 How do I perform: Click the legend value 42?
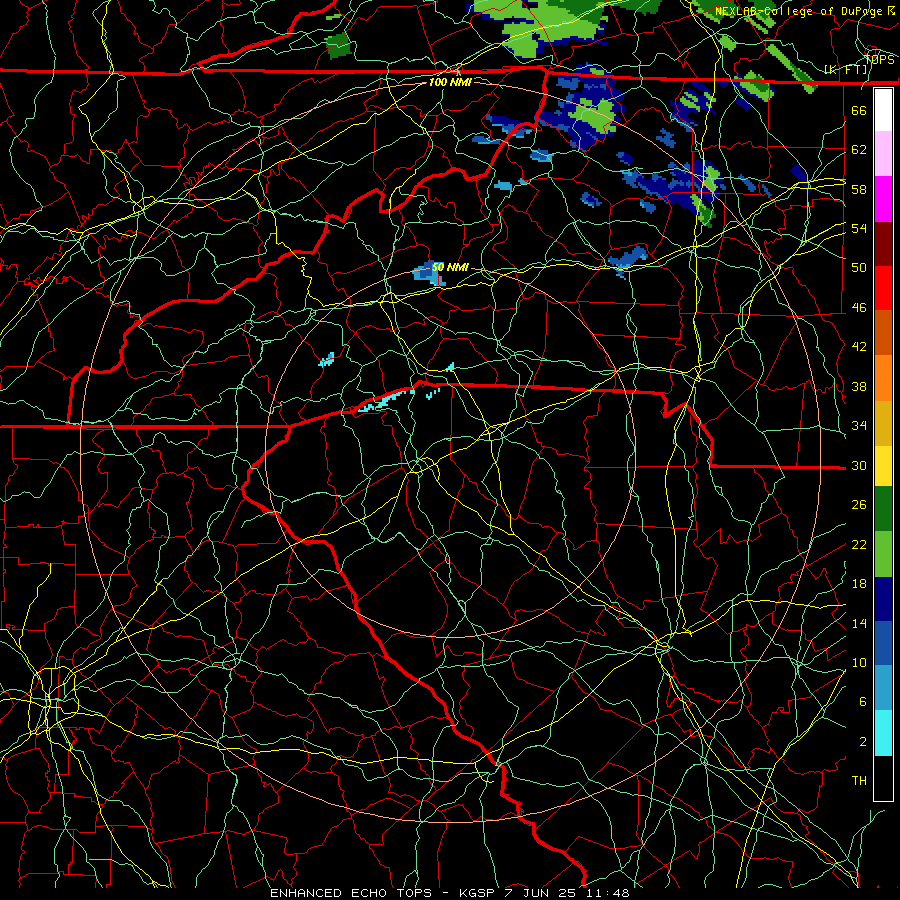pyautogui.click(x=859, y=347)
